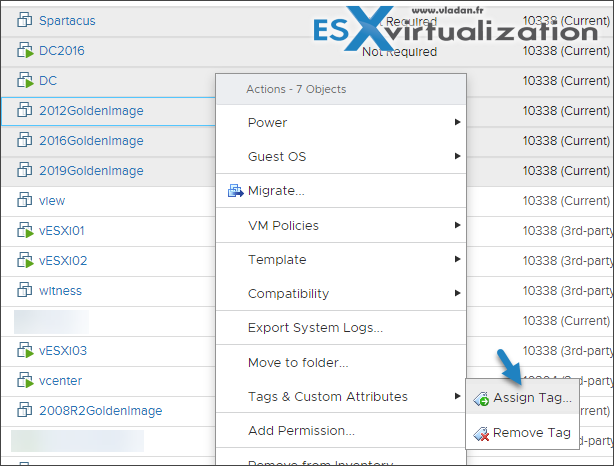Click the 2016GoldenImage VM icon
The width and height of the screenshot is (614, 466).
(25, 140)
